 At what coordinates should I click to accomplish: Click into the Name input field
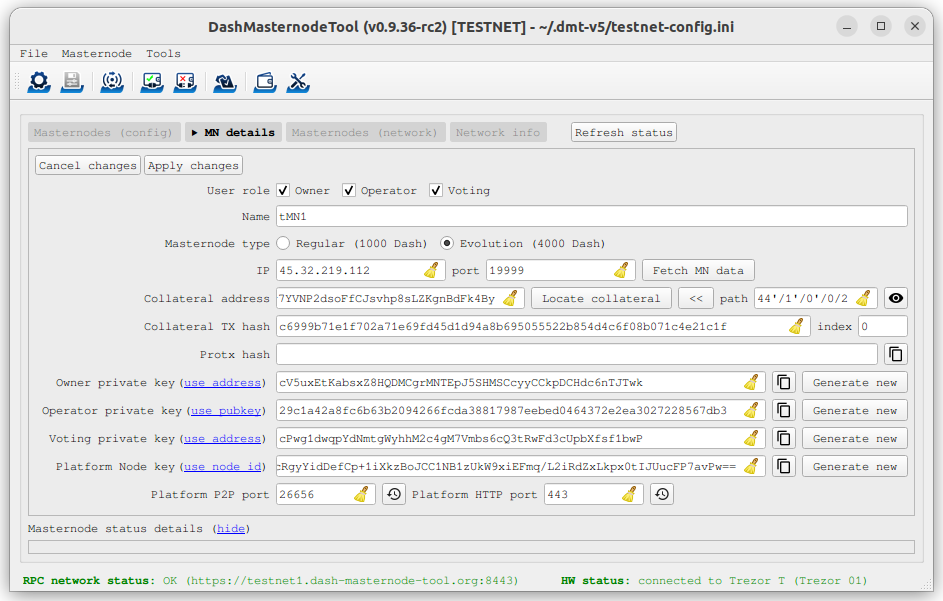tap(590, 216)
